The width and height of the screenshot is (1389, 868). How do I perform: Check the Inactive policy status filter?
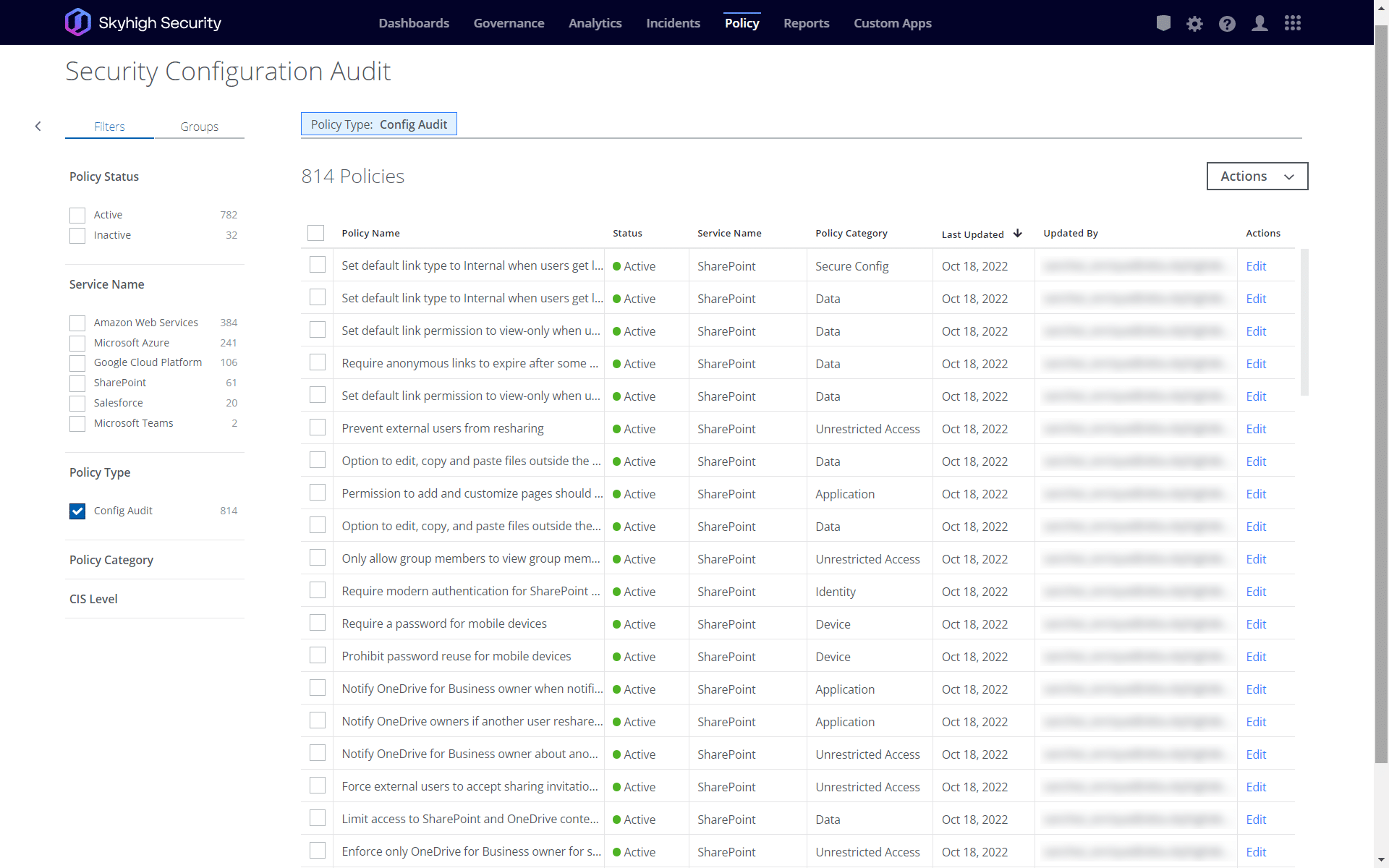[x=77, y=236]
